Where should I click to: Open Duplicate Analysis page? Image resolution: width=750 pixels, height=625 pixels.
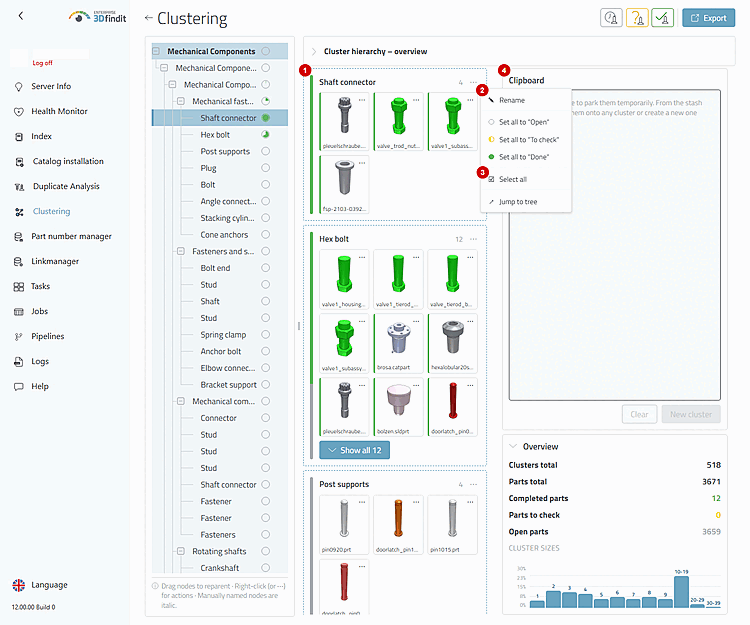coord(66,186)
